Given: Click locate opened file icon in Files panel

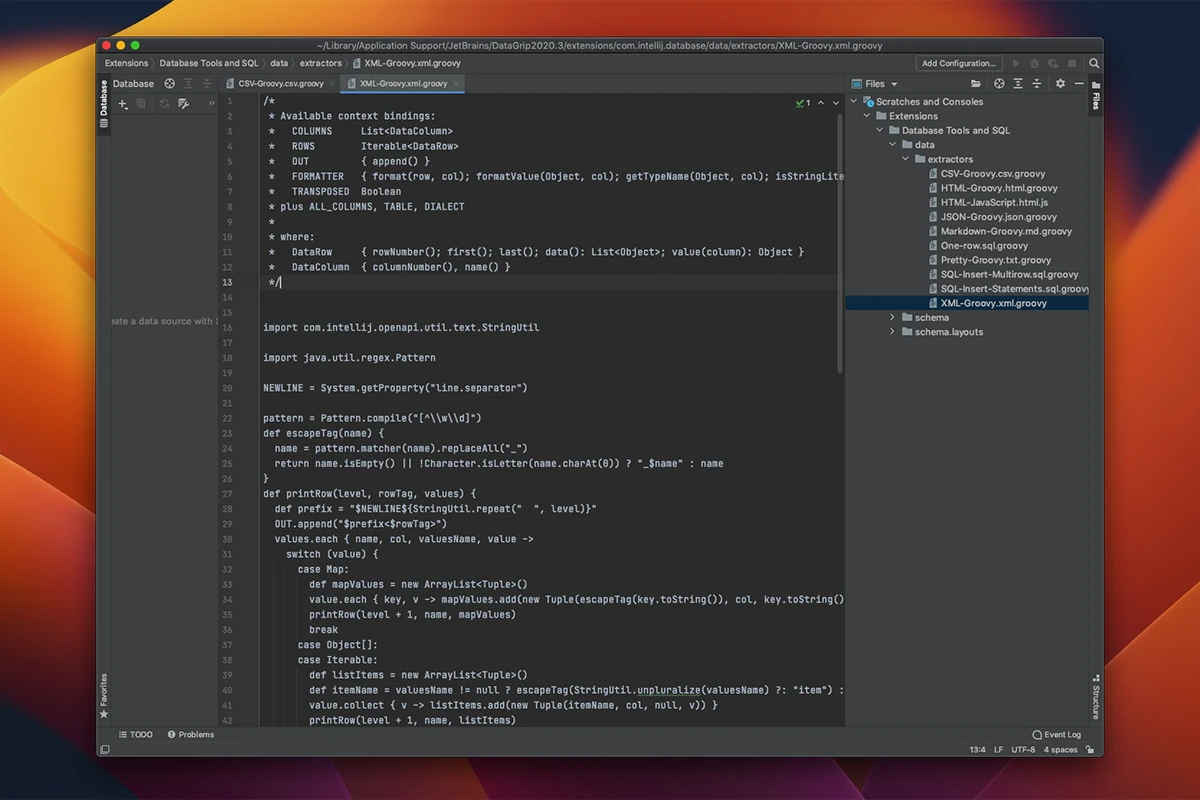Looking at the screenshot, I should pyautogui.click(x=998, y=84).
